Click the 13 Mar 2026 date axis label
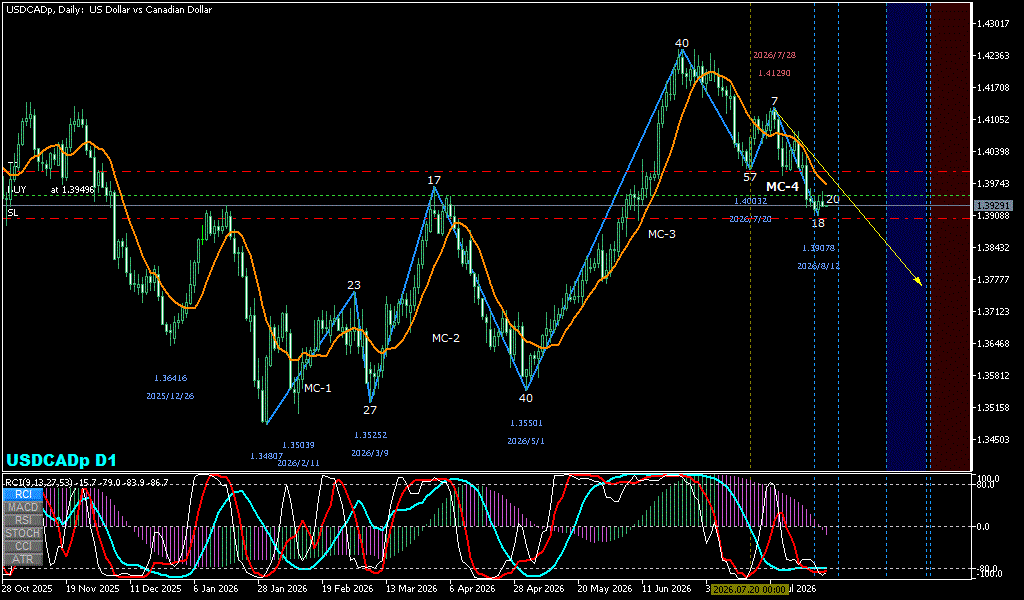This screenshot has width=1024, height=600. [411, 588]
